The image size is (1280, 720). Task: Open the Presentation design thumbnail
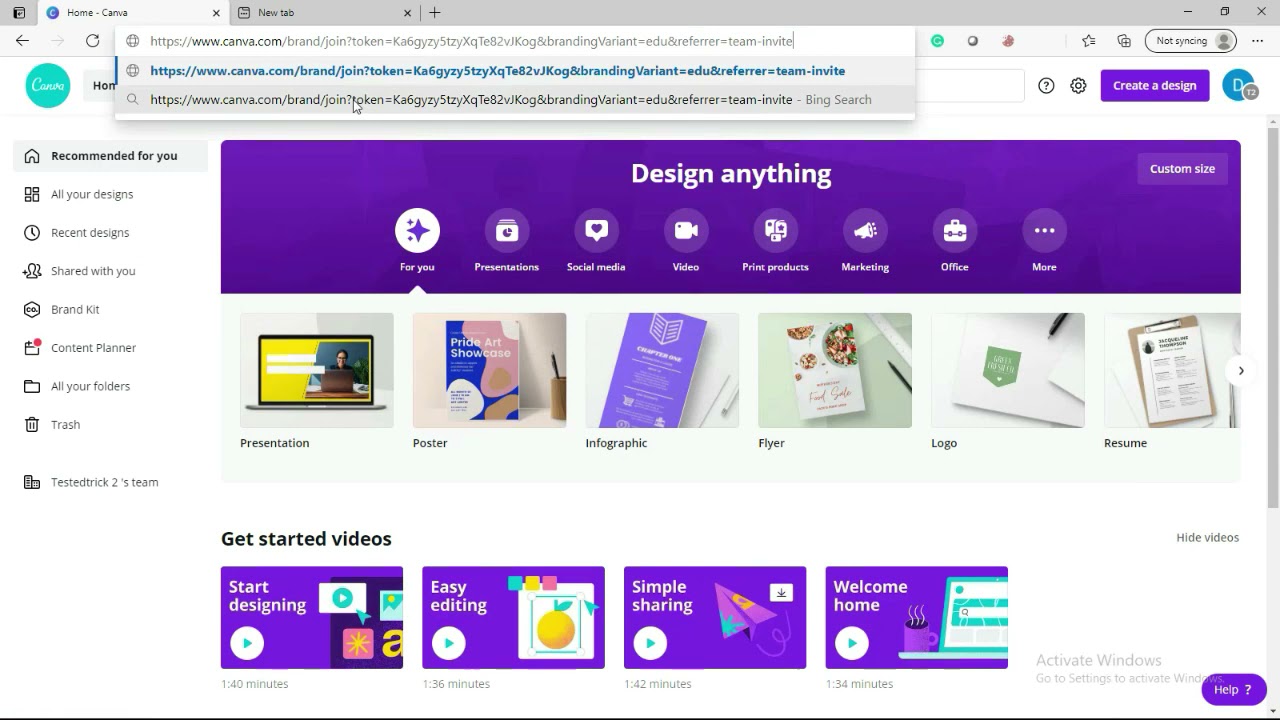tap(317, 371)
